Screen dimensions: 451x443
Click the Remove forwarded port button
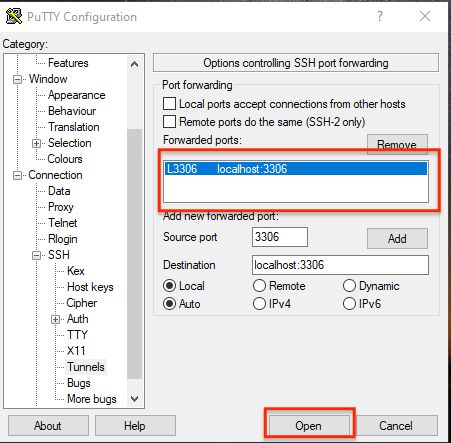(x=397, y=144)
